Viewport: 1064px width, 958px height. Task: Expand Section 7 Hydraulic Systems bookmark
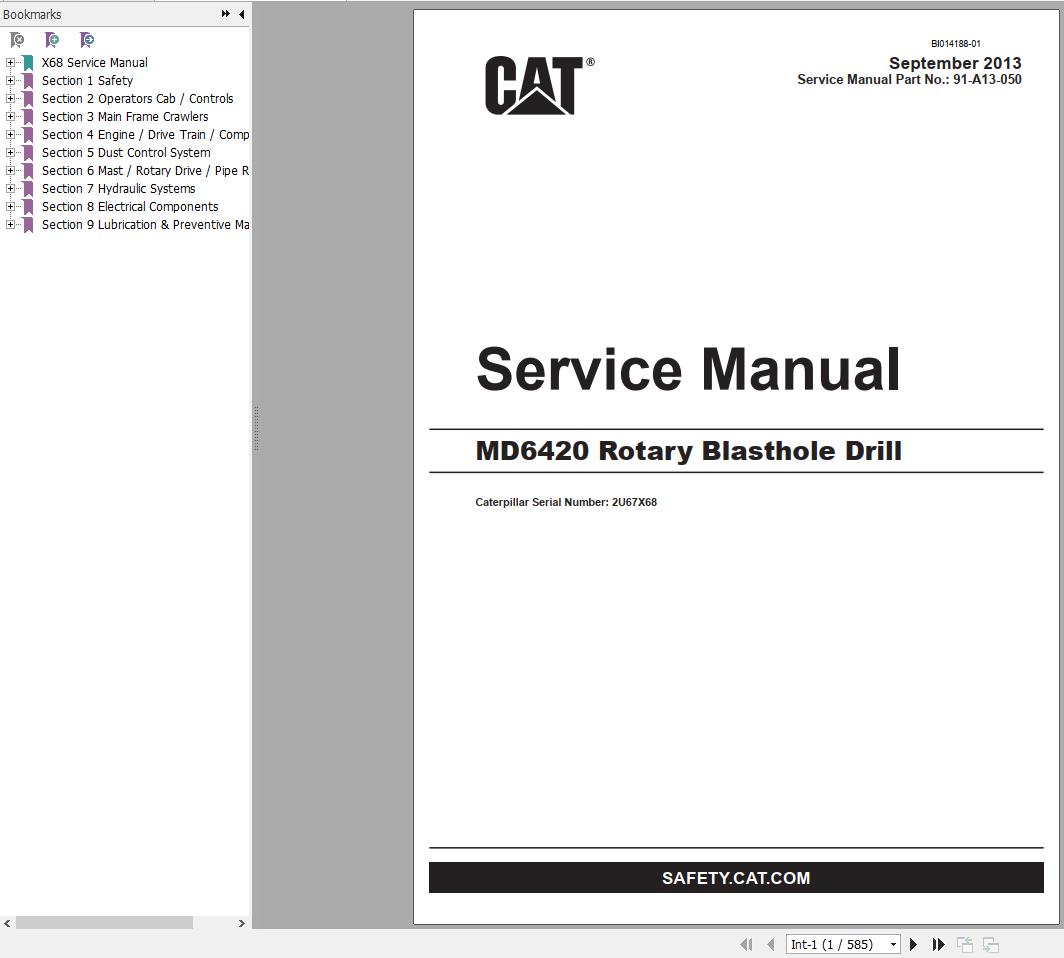(x=10, y=188)
